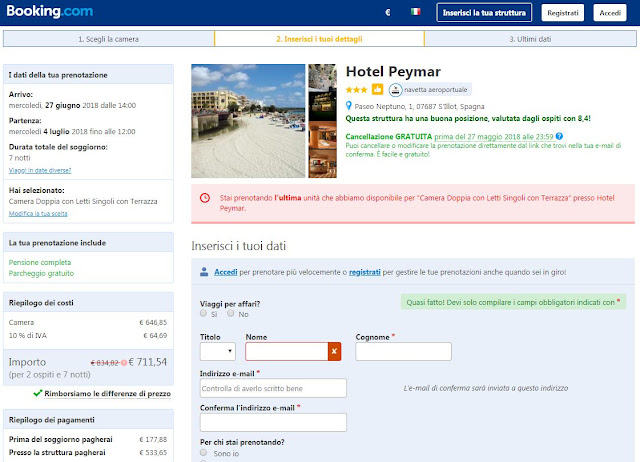The height and width of the screenshot is (462, 640).
Task: Click Pensione completa text
Action: tap(40, 262)
